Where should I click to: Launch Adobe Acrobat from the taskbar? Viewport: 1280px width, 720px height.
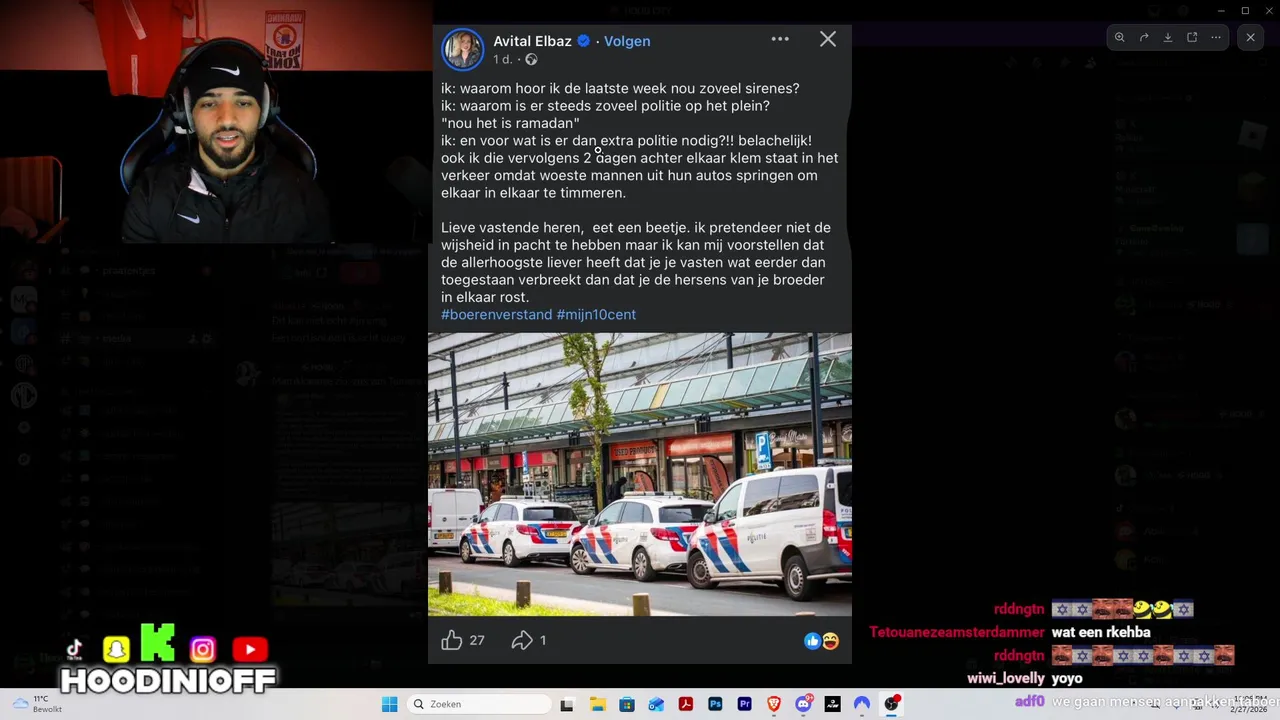[x=685, y=704]
